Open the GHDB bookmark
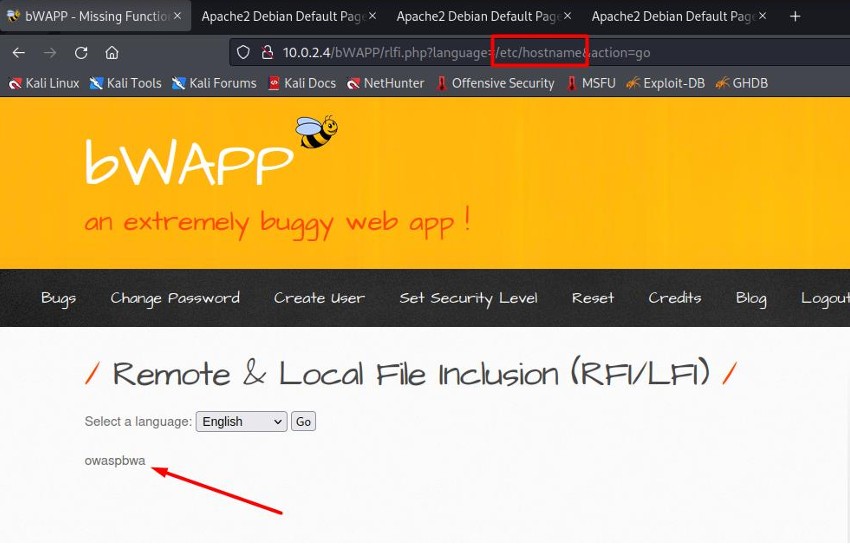 pos(741,83)
